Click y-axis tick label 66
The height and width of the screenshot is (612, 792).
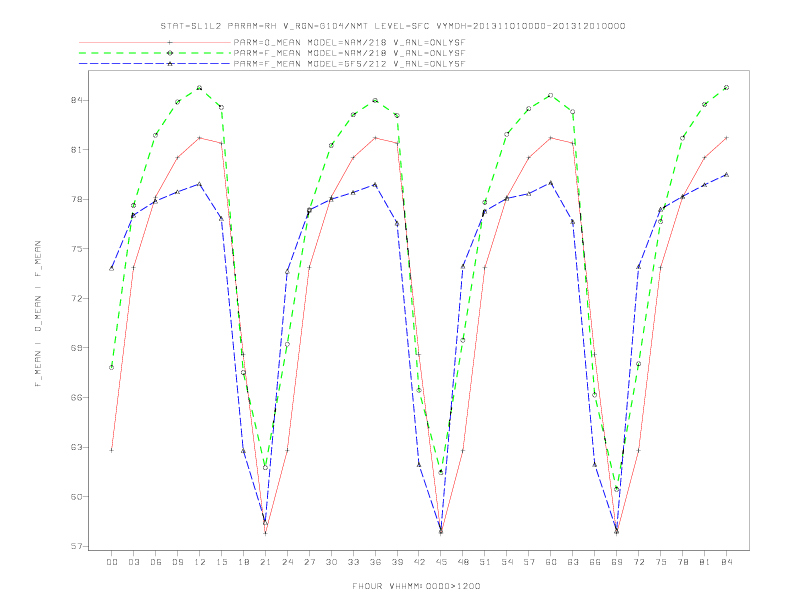(x=76, y=397)
